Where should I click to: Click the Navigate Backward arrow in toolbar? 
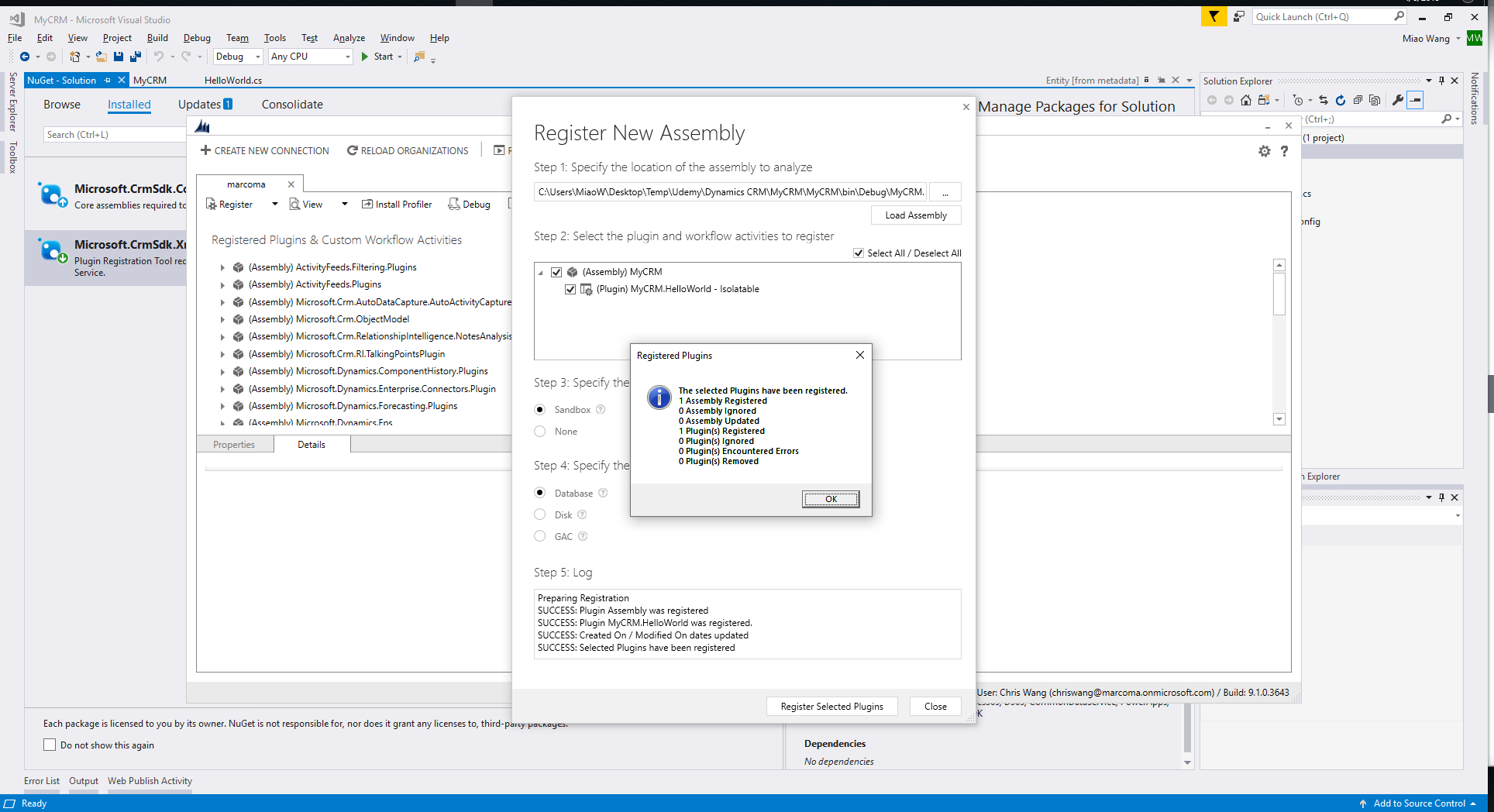25,57
